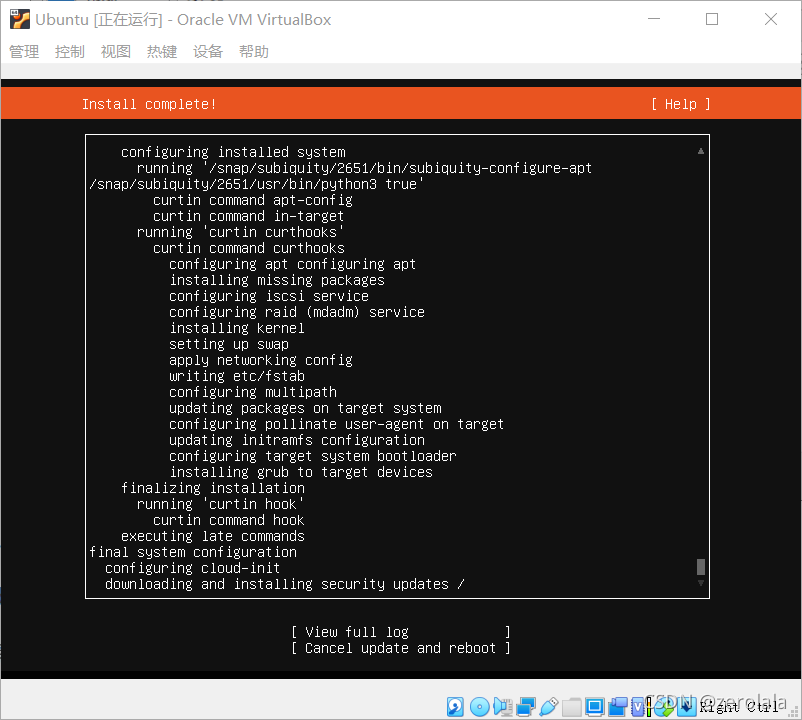The height and width of the screenshot is (720, 802).
Task: Click 'updating packages on target system' line
Action: pos(305,408)
